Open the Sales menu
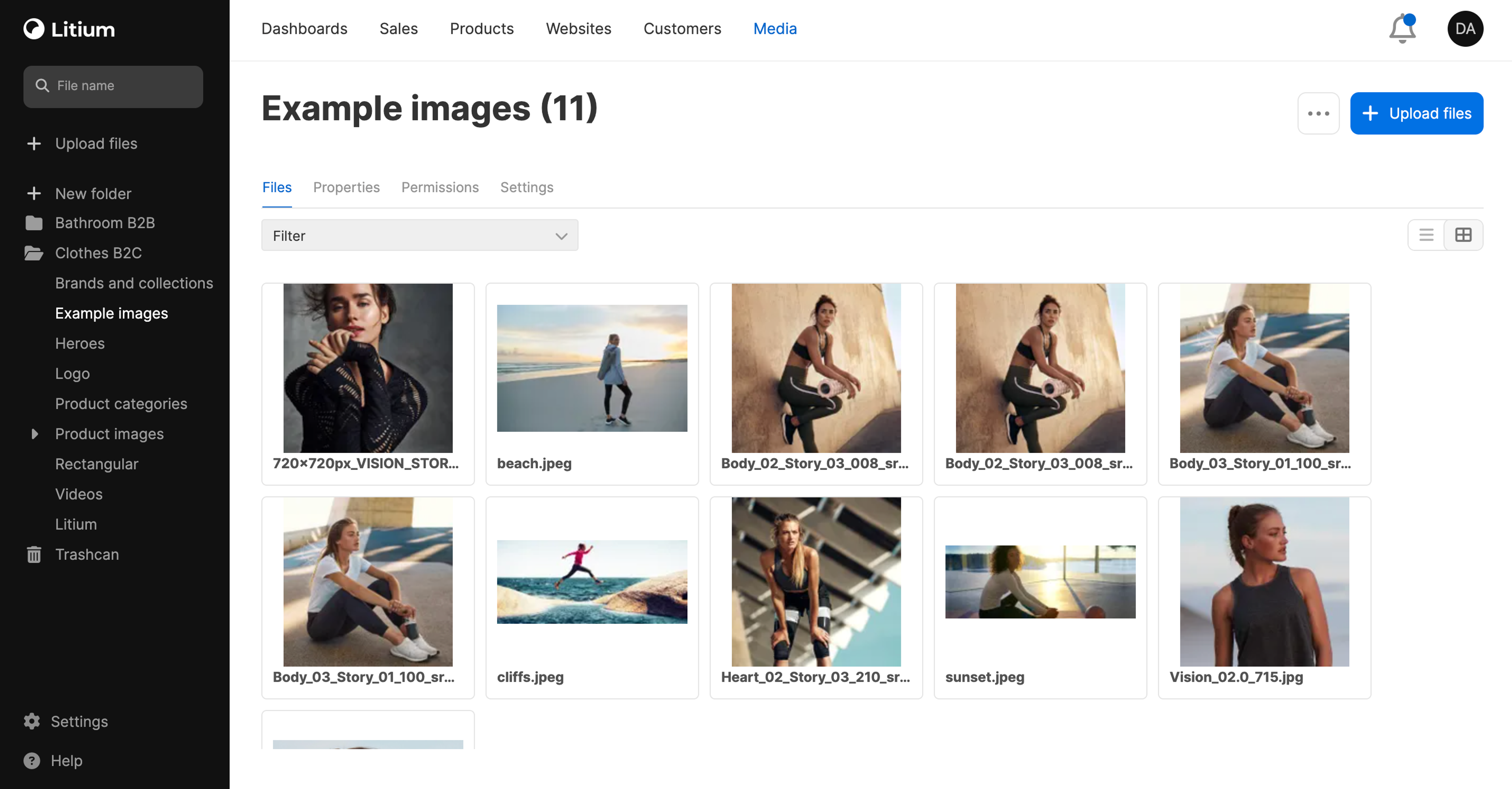 pyautogui.click(x=398, y=29)
